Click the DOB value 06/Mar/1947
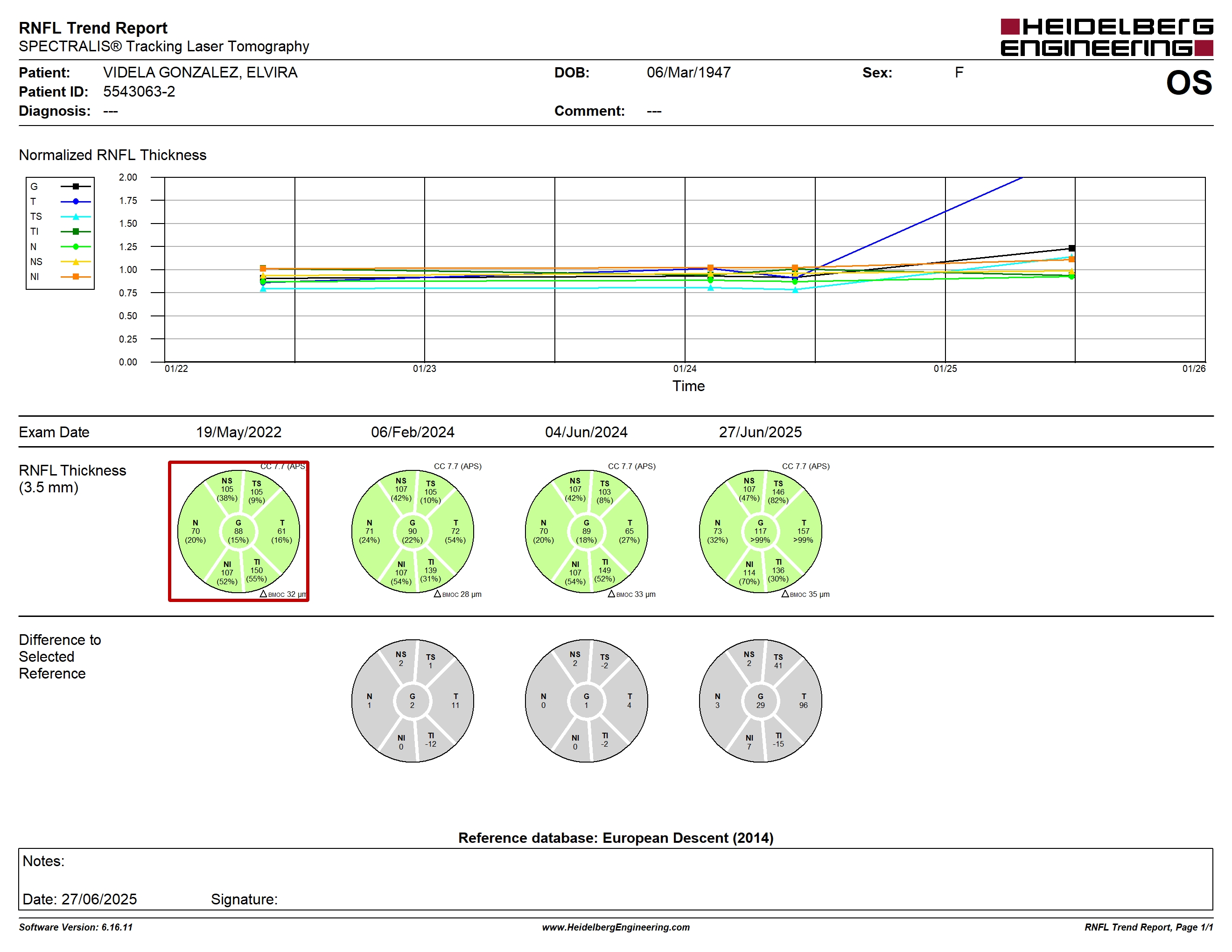1232x952 pixels. coord(688,72)
